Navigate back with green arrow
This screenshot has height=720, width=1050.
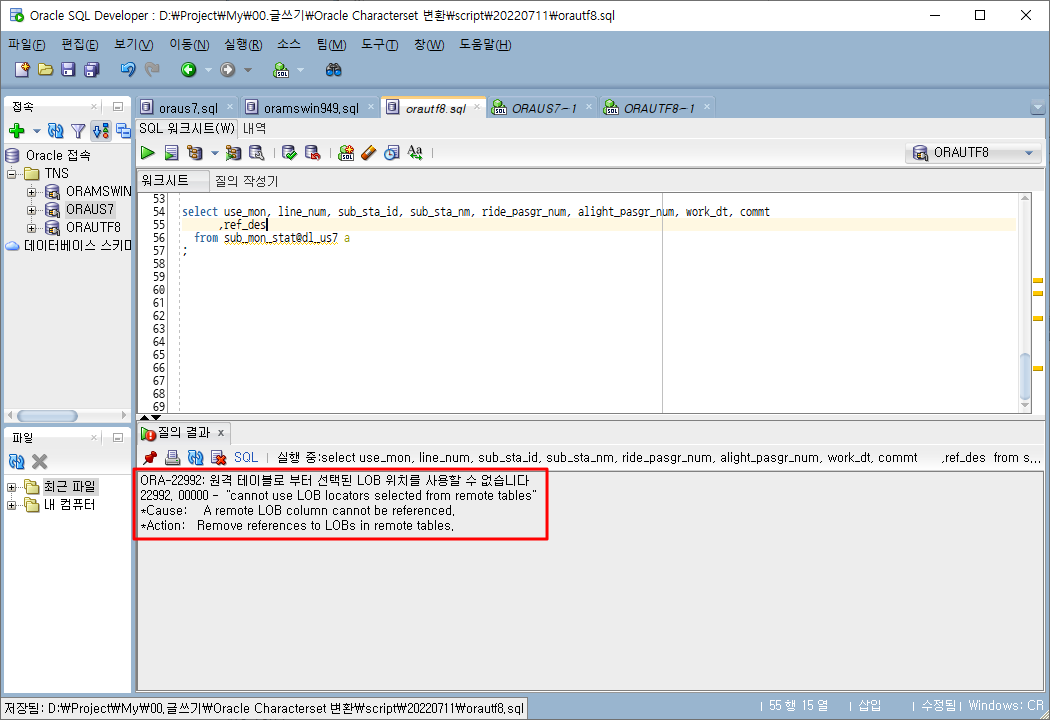[189, 70]
